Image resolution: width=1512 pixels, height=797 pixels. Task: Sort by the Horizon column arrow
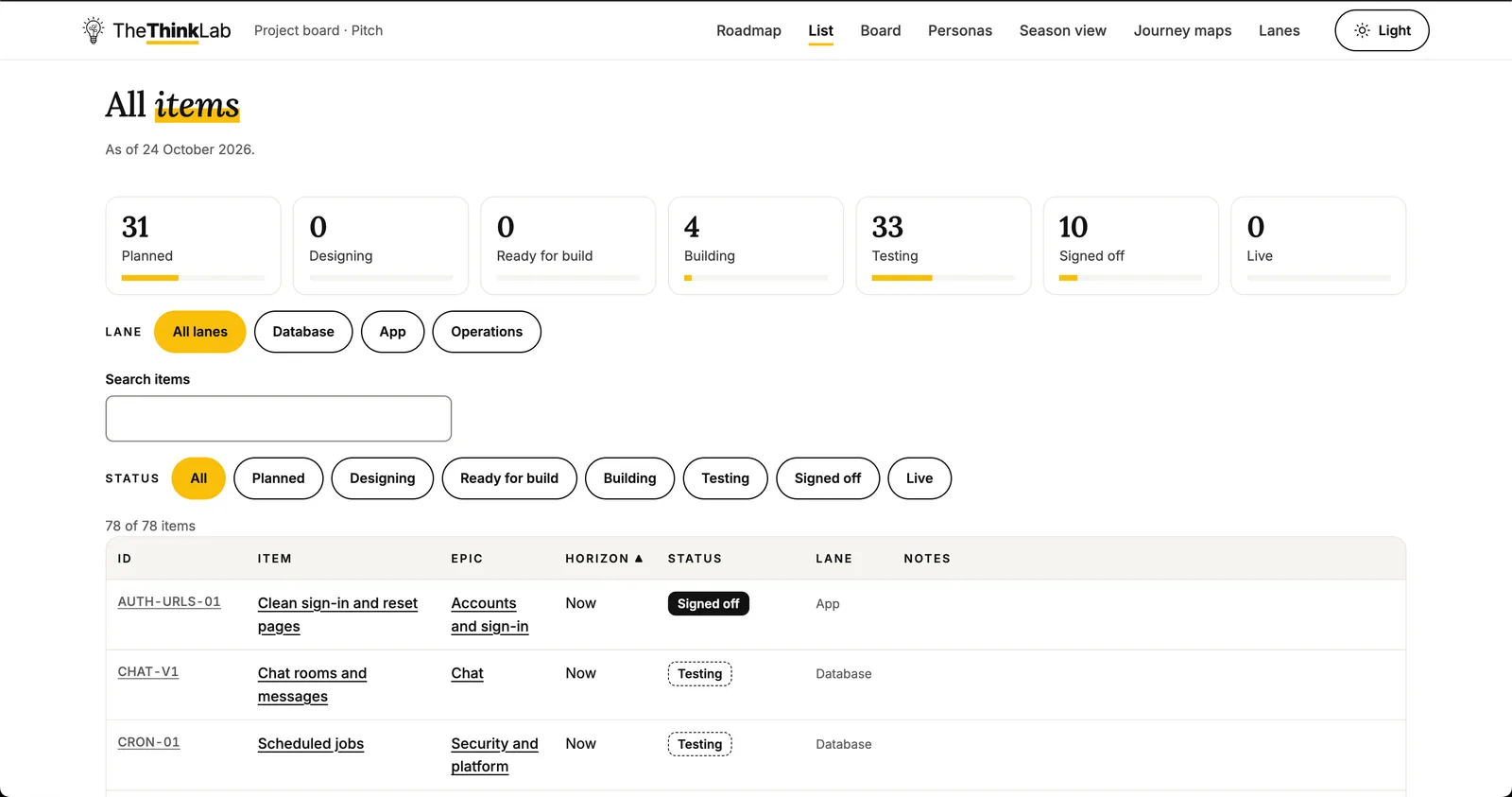coord(639,559)
